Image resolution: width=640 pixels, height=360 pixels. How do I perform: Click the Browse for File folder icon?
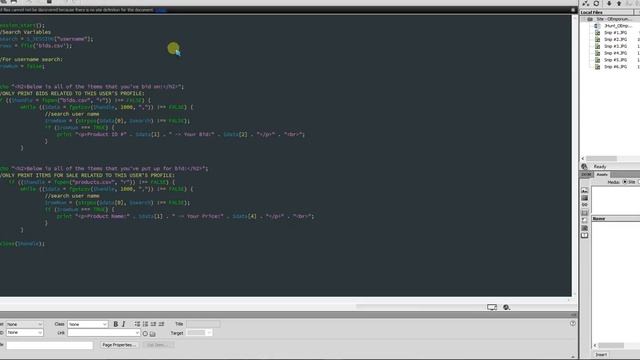point(153,333)
